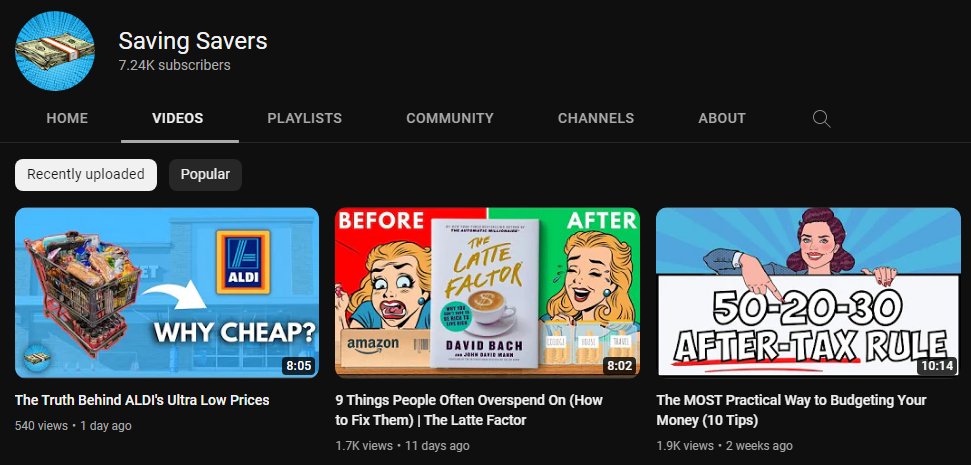Screen dimensions: 971x465
Task: Play the ALDI Why Cheap thumbnail
Action: (x=167, y=292)
